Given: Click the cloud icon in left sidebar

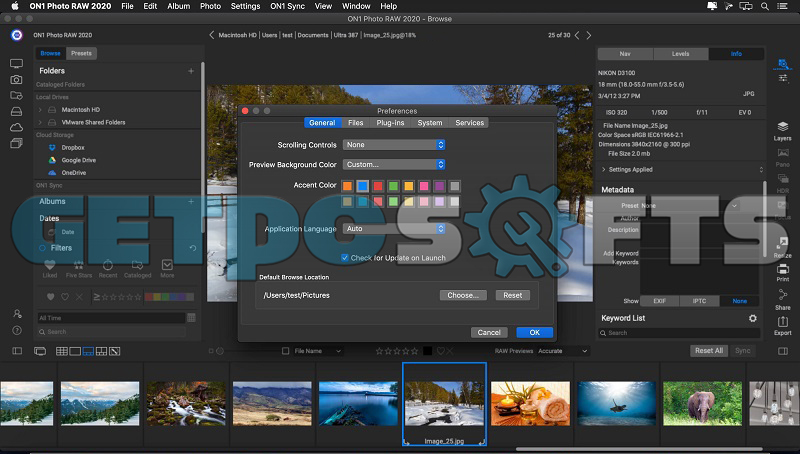Looking at the screenshot, I should pos(16,127).
